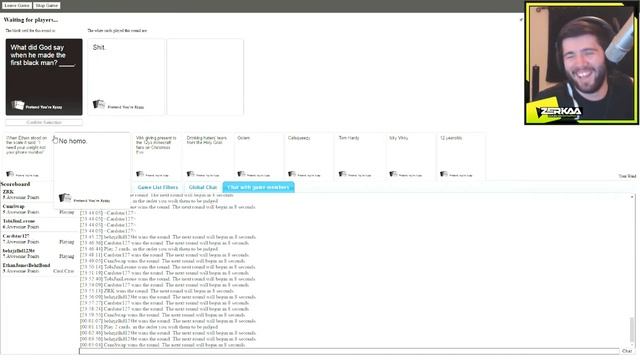Click the 'ZRK wins the round' log line
This screenshot has width=640, height=360.
[156, 291]
